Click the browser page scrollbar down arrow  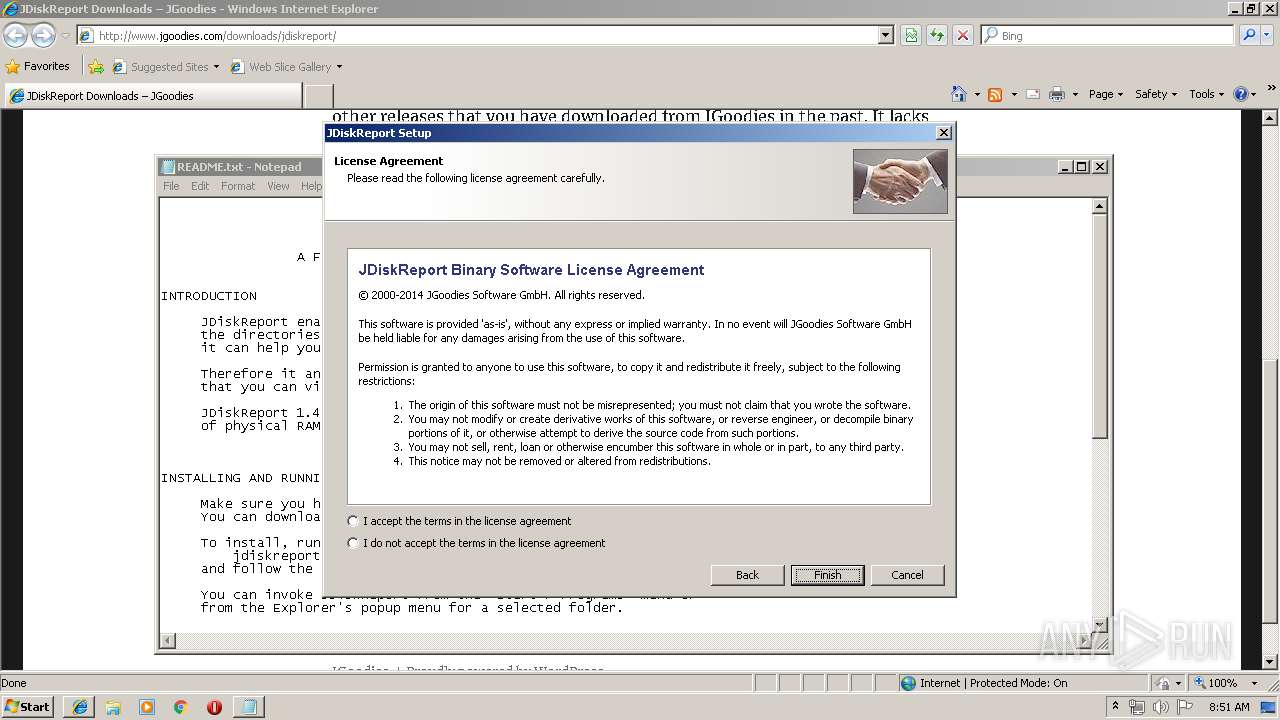tap(1271, 661)
